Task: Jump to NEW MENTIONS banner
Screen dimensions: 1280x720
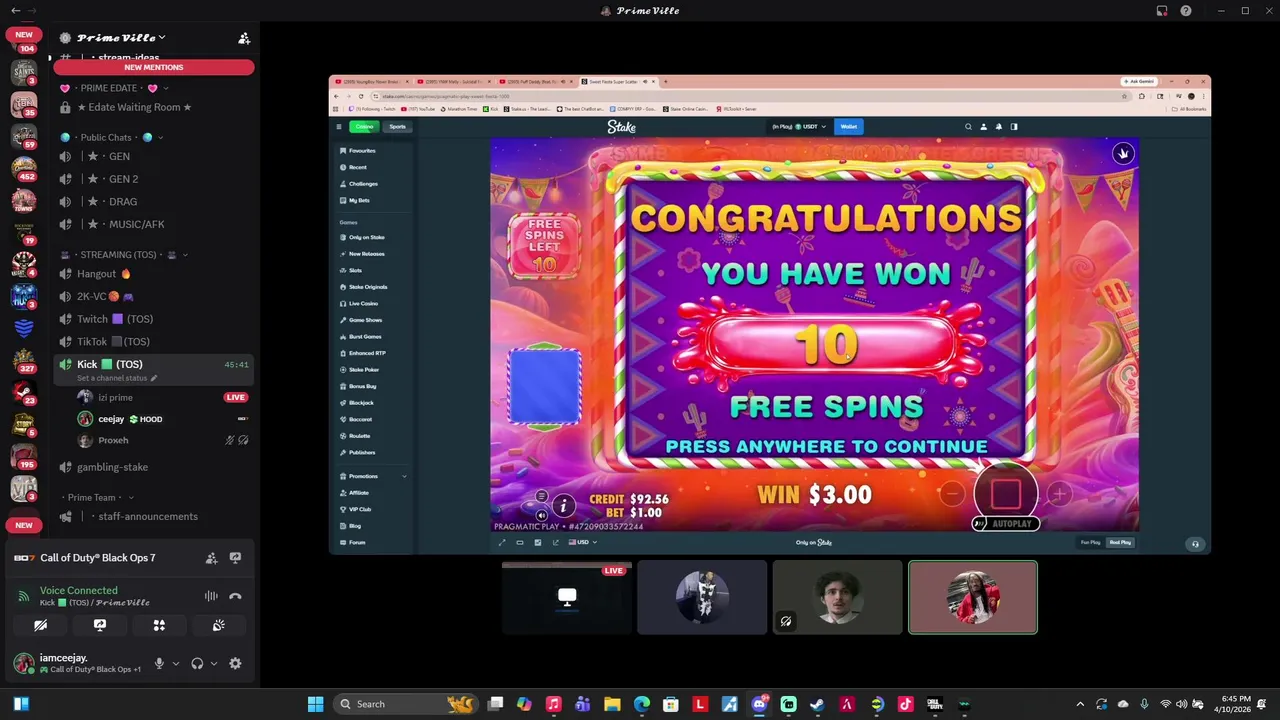Action: pyautogui.click(x=154, y=67)
